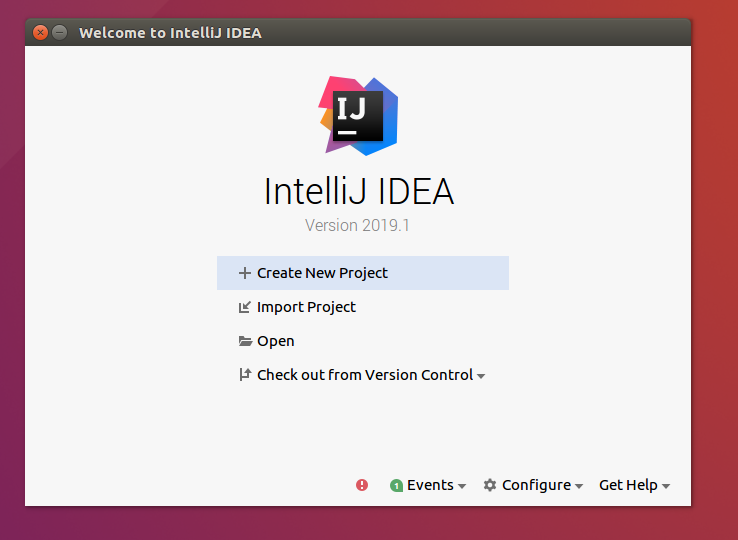Click the Version 2019.1 text

tap(357, 225)
